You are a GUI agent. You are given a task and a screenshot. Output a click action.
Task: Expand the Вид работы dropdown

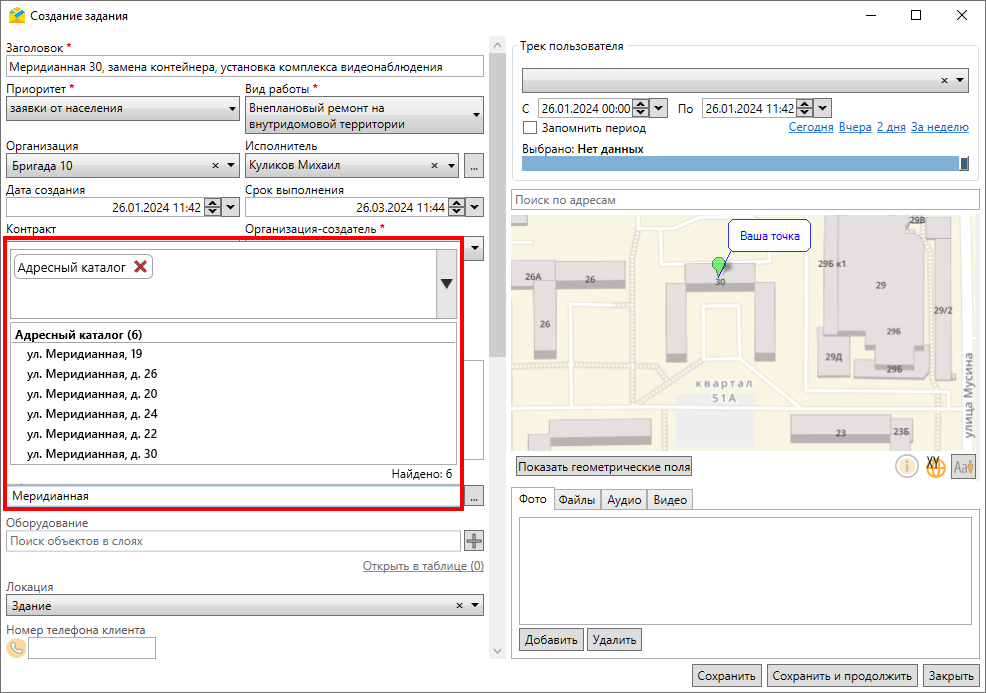(x=476, y=116)
